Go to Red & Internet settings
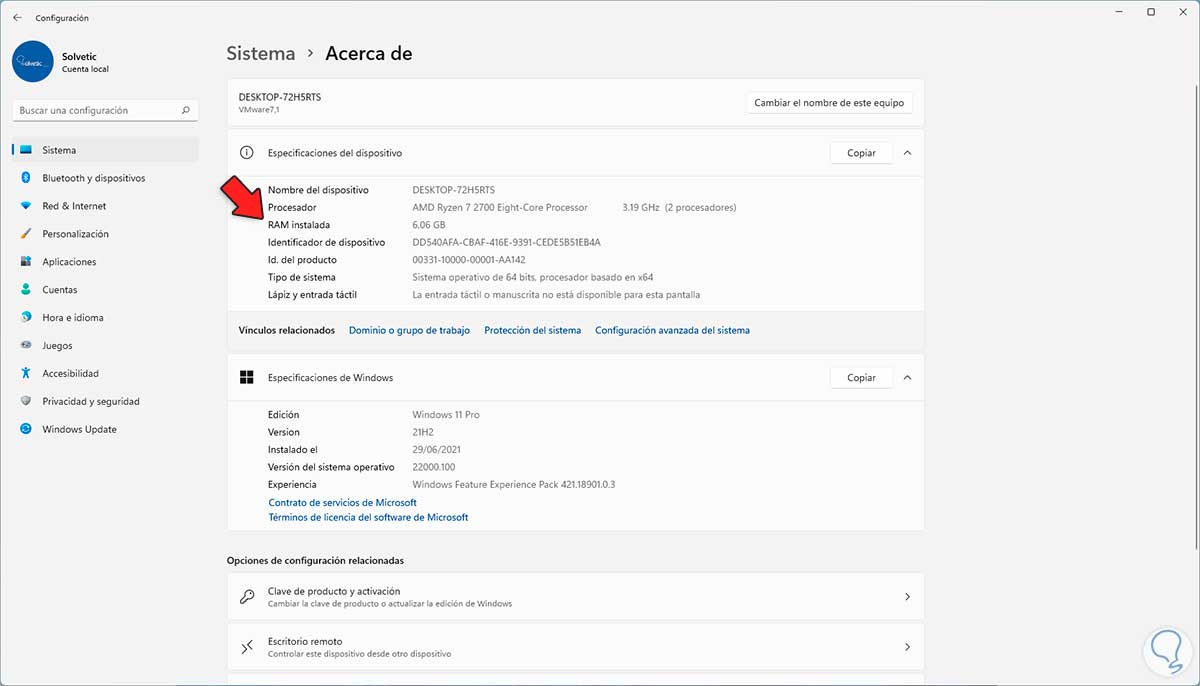1200x686 pixels. (105, 206)
